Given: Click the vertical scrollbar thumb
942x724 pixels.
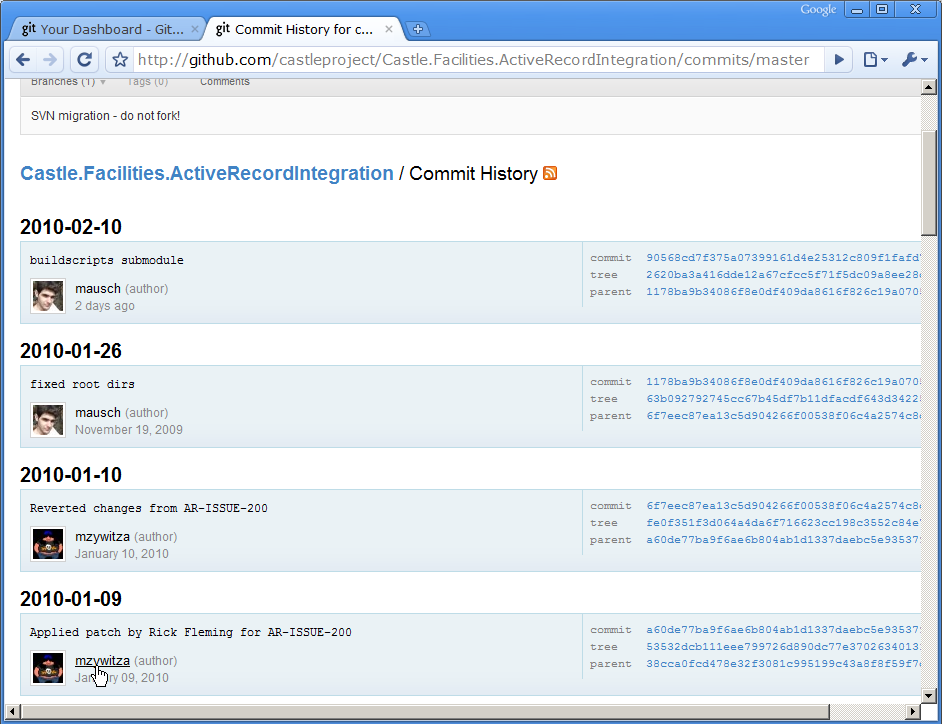Looking at the screenshot, I should coord(929,183).
